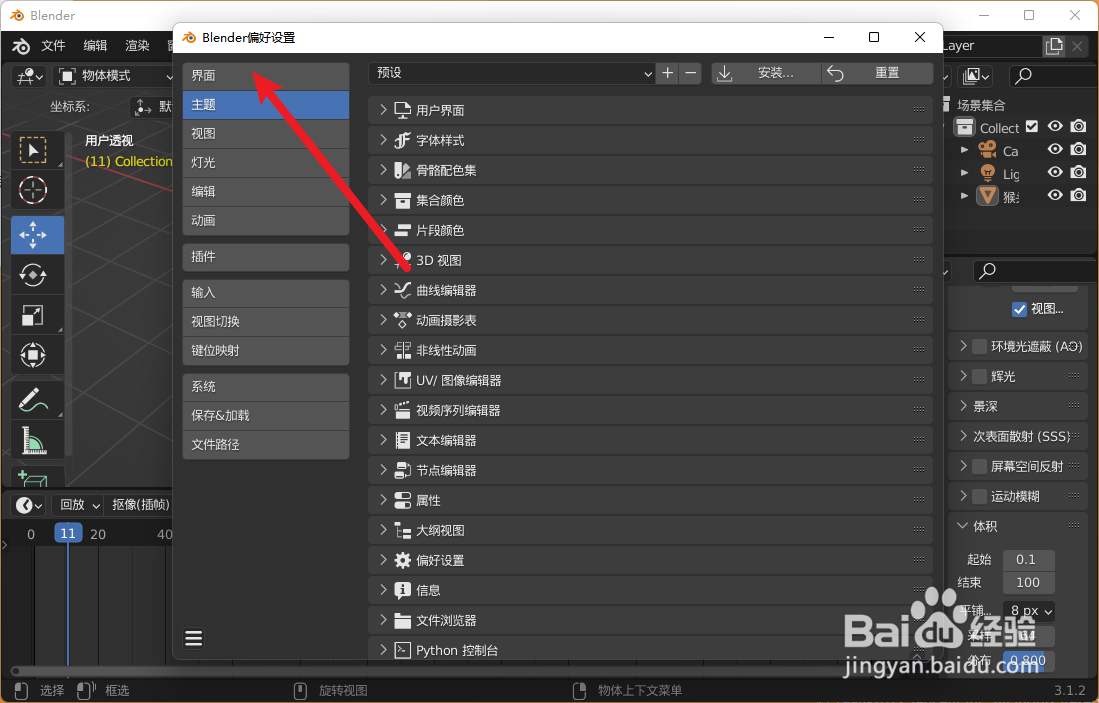Click the 起始 0.1 value field
This screenshot has width=1099, height=703.
[x=1028, y=559]
